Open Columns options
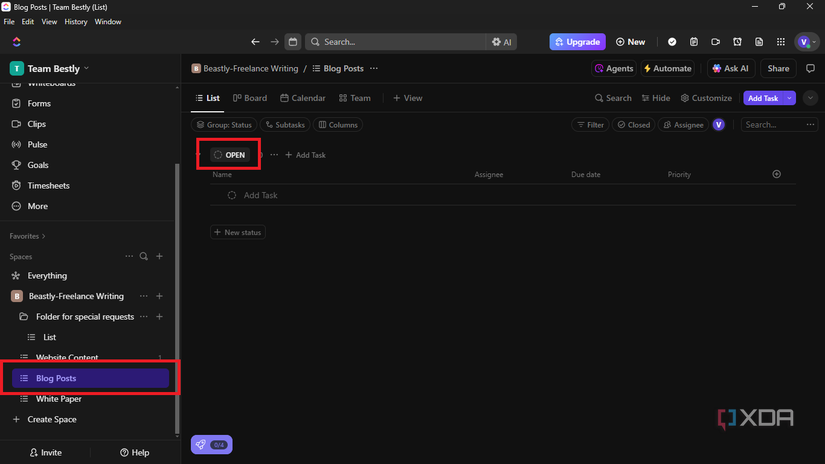Screen dimensions: 825x464 (338, 125)
